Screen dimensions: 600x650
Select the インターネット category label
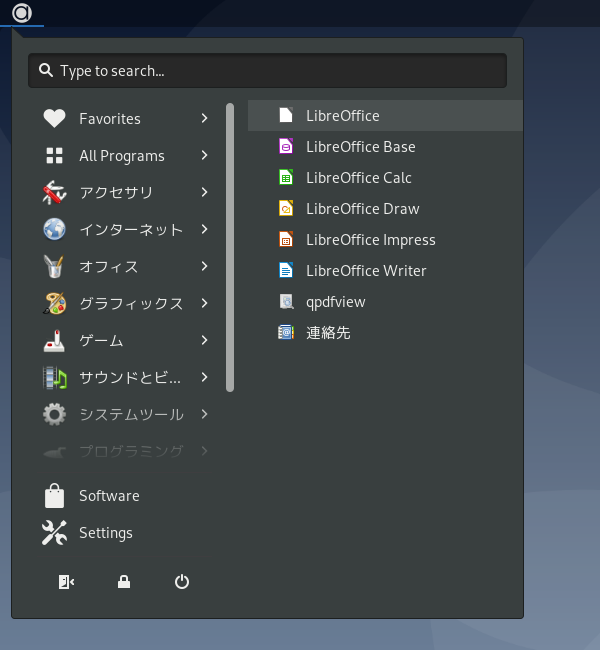[x=131, y=229]
